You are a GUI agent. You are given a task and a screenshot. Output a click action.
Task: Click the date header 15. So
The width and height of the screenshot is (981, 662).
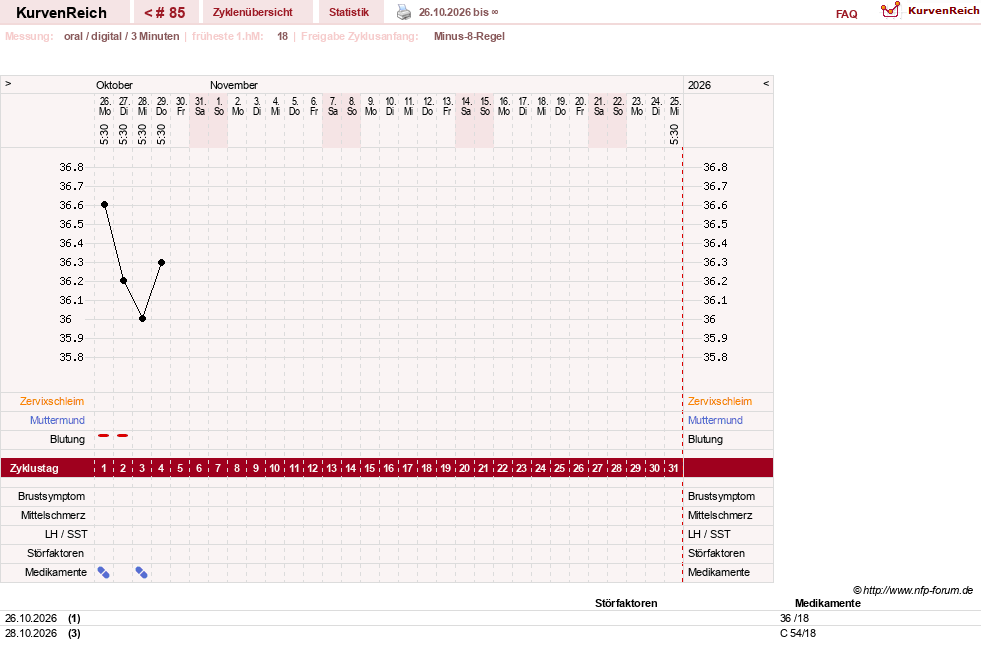485,106
